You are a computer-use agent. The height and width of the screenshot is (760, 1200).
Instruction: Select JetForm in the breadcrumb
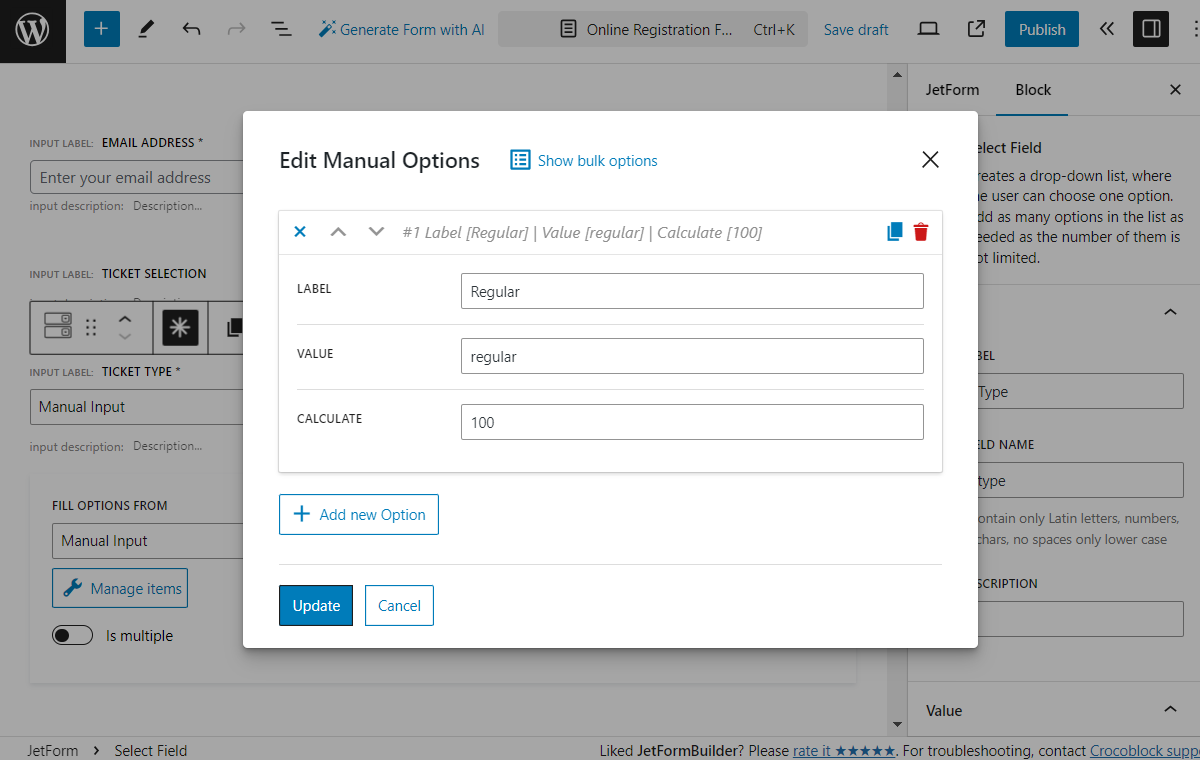[x=53, y=750]
